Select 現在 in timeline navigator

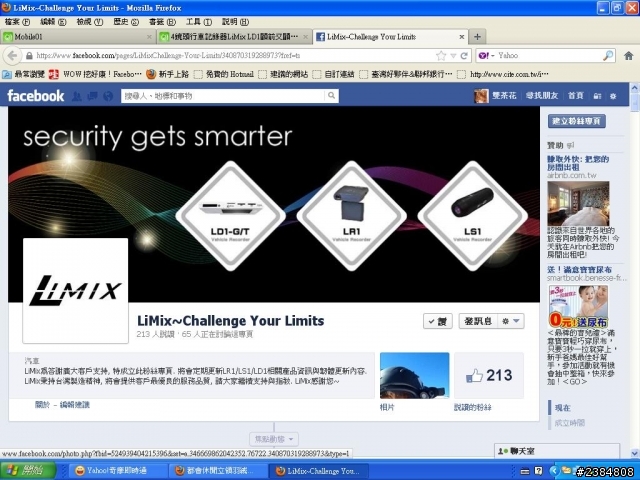(x=562, y=407)
